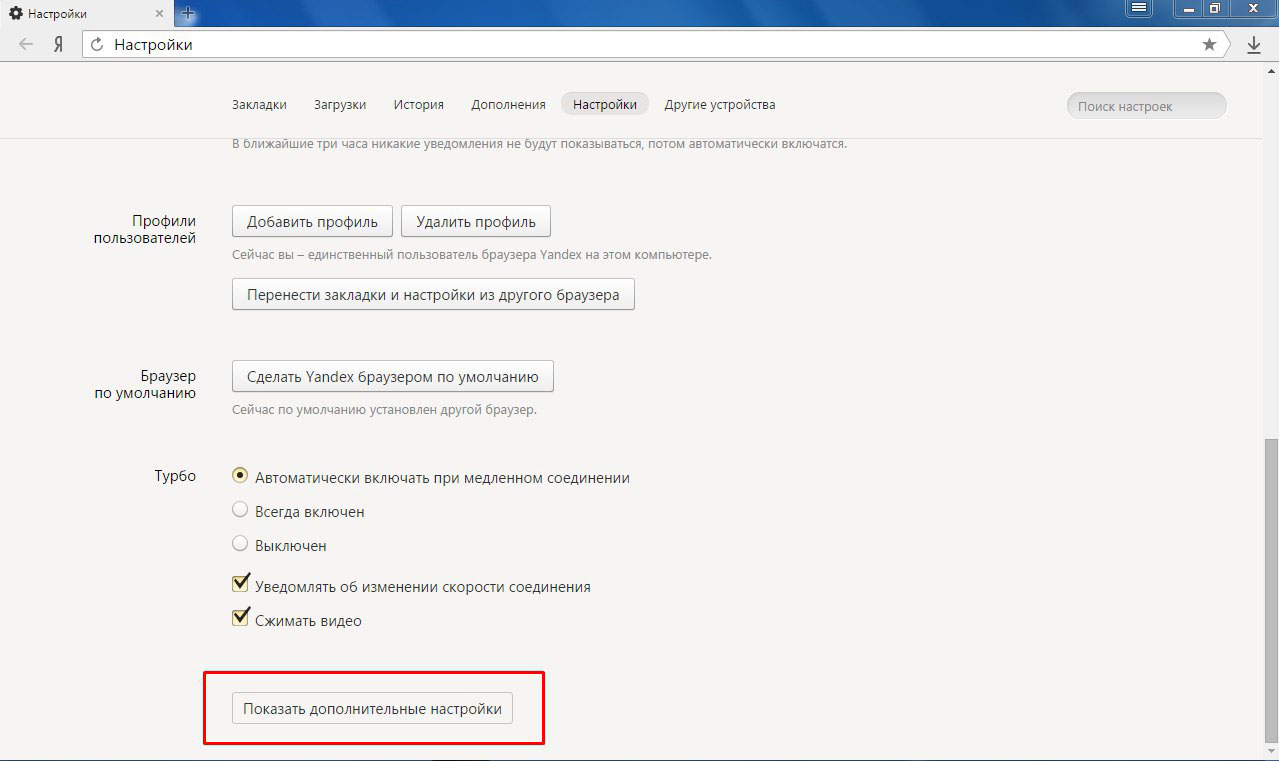Focus the 'Поиск настроек' search field
The height and width of the screenshot is (761, 1279).
1145,106
